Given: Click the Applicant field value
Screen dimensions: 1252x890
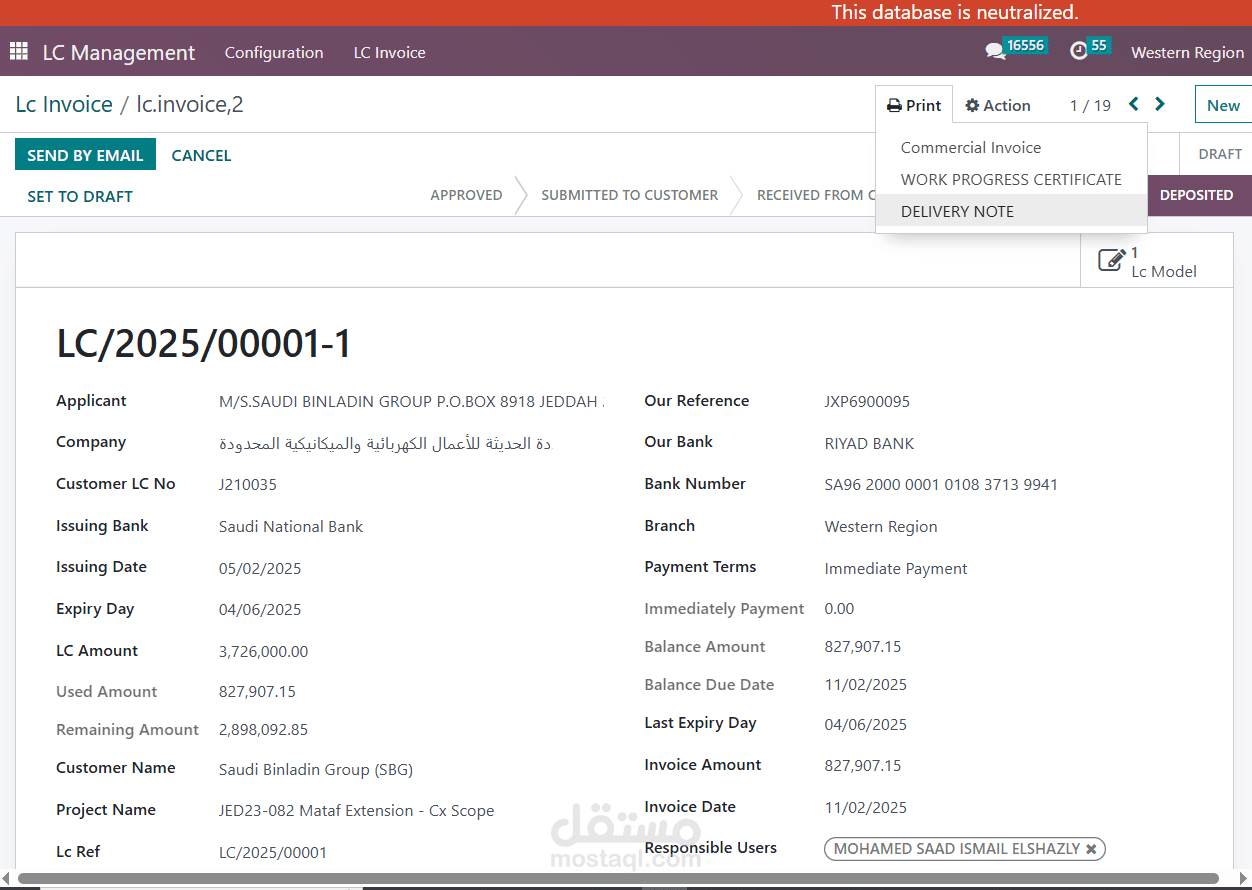Looking at the screenshot, I should pos(411,401).
